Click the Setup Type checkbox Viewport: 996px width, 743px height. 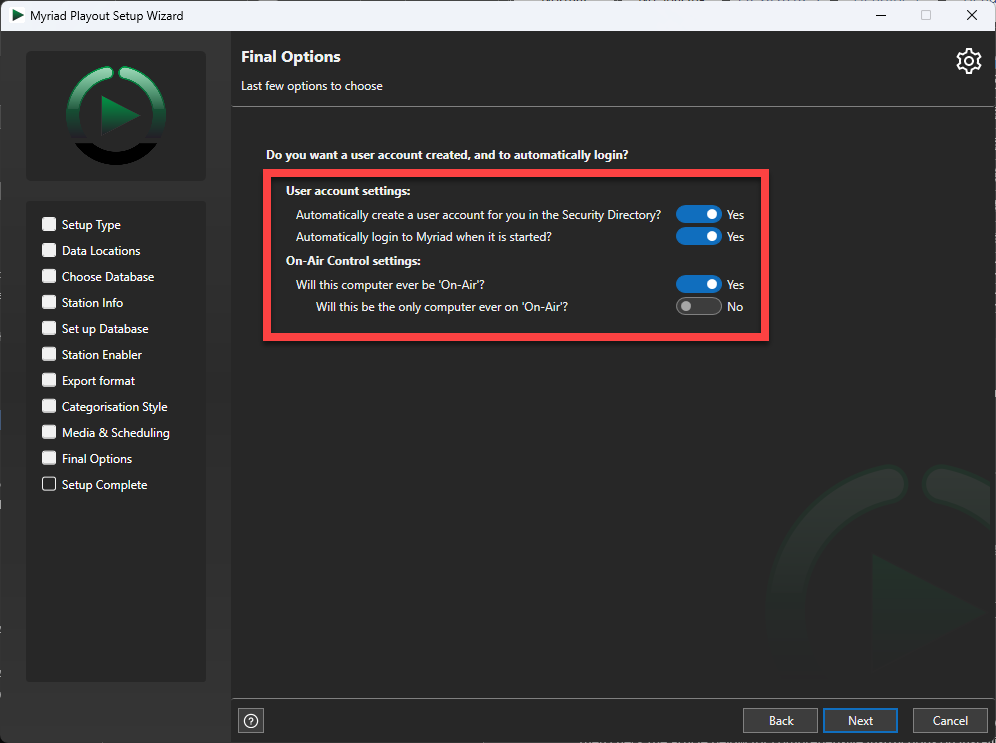click(49, 224)
